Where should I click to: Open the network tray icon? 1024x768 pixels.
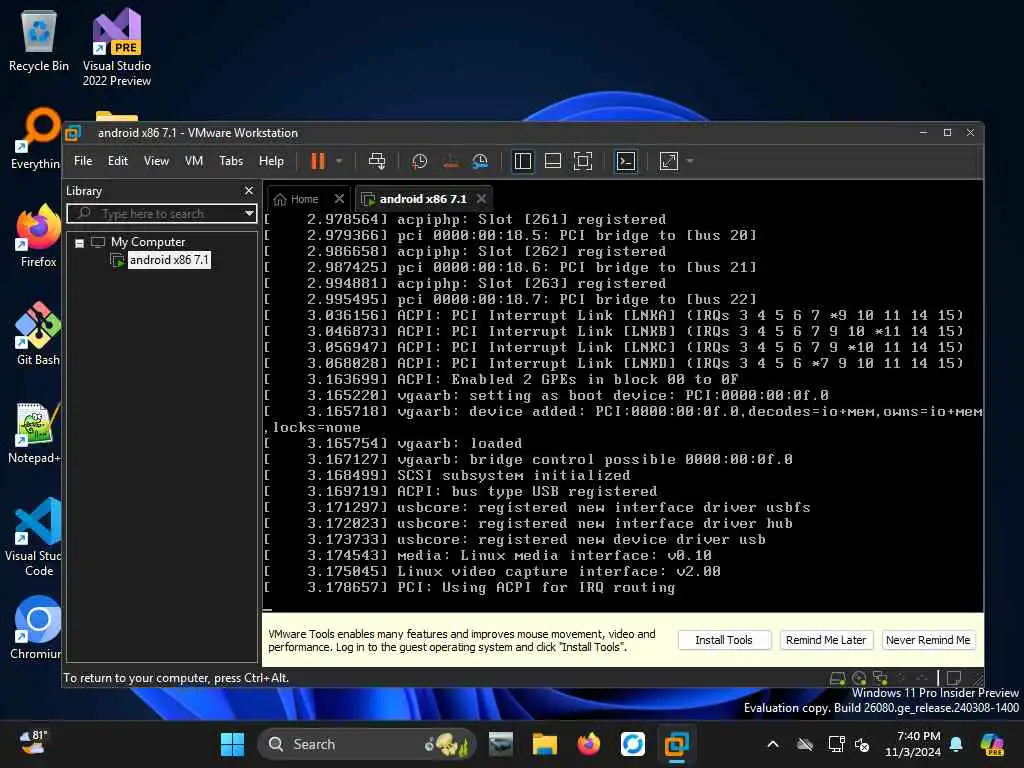point(836,744)
